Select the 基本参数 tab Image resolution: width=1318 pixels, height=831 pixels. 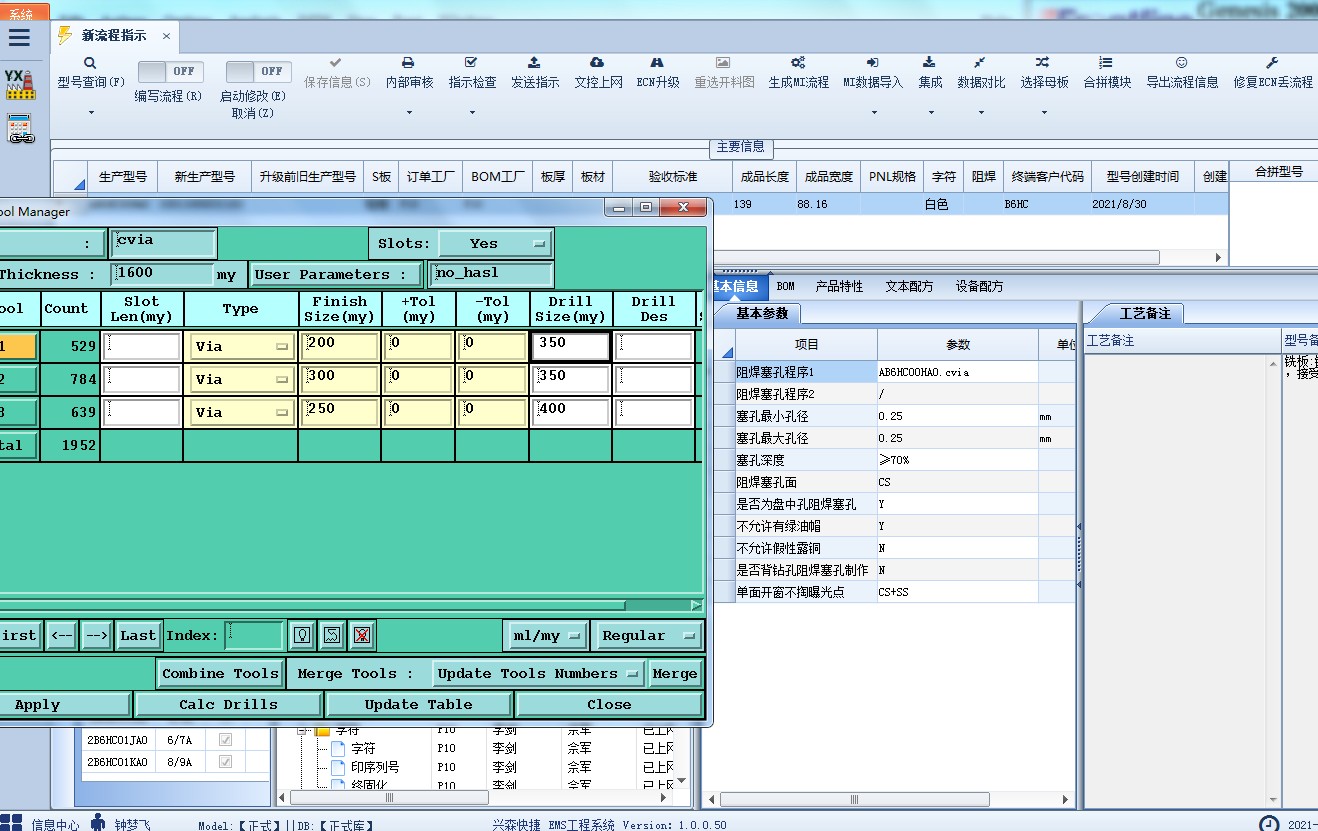pyautogui.click(x=762, y=313)
